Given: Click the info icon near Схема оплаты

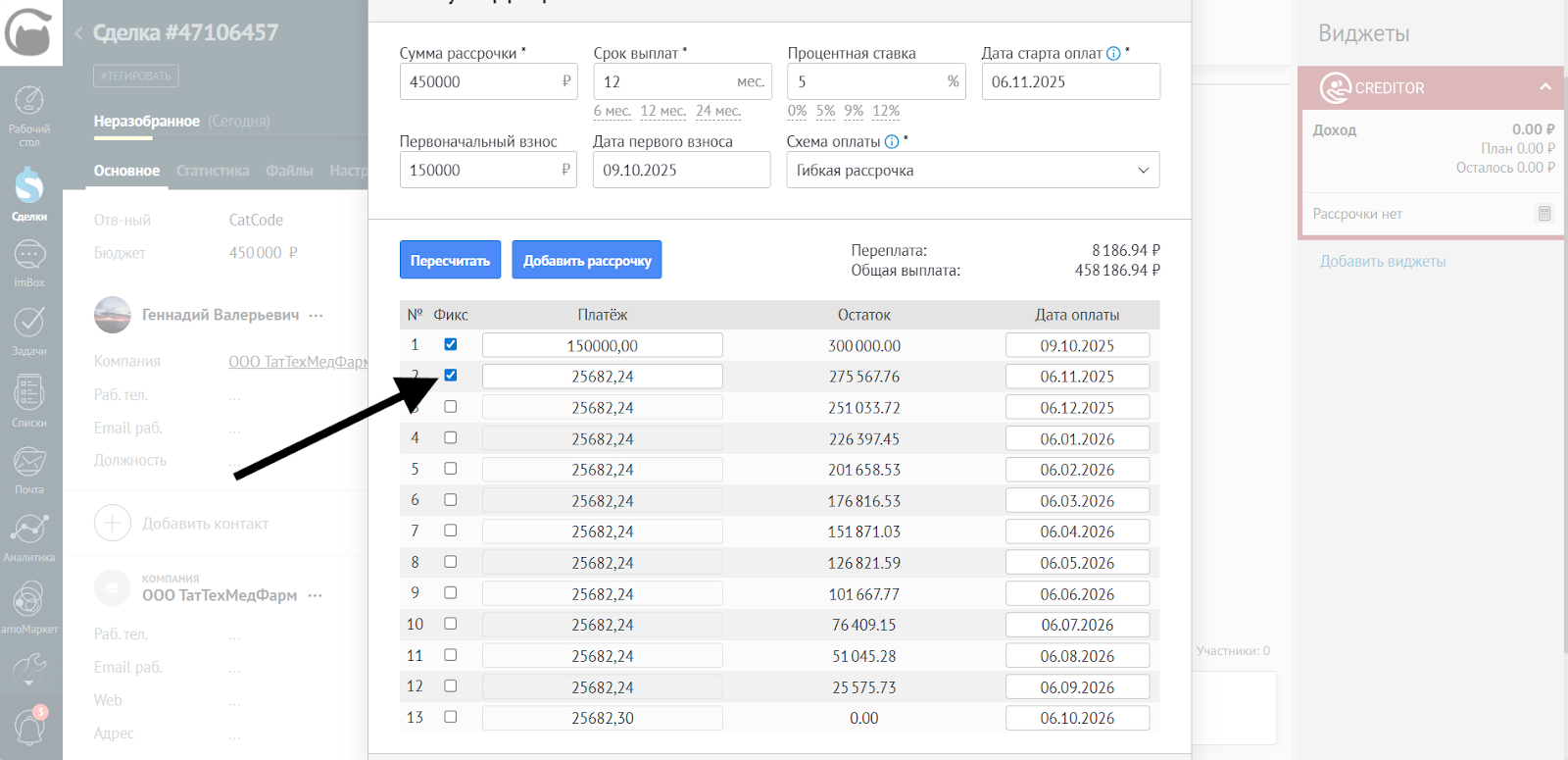Looking at the screenshot, I should click(892, 142).
